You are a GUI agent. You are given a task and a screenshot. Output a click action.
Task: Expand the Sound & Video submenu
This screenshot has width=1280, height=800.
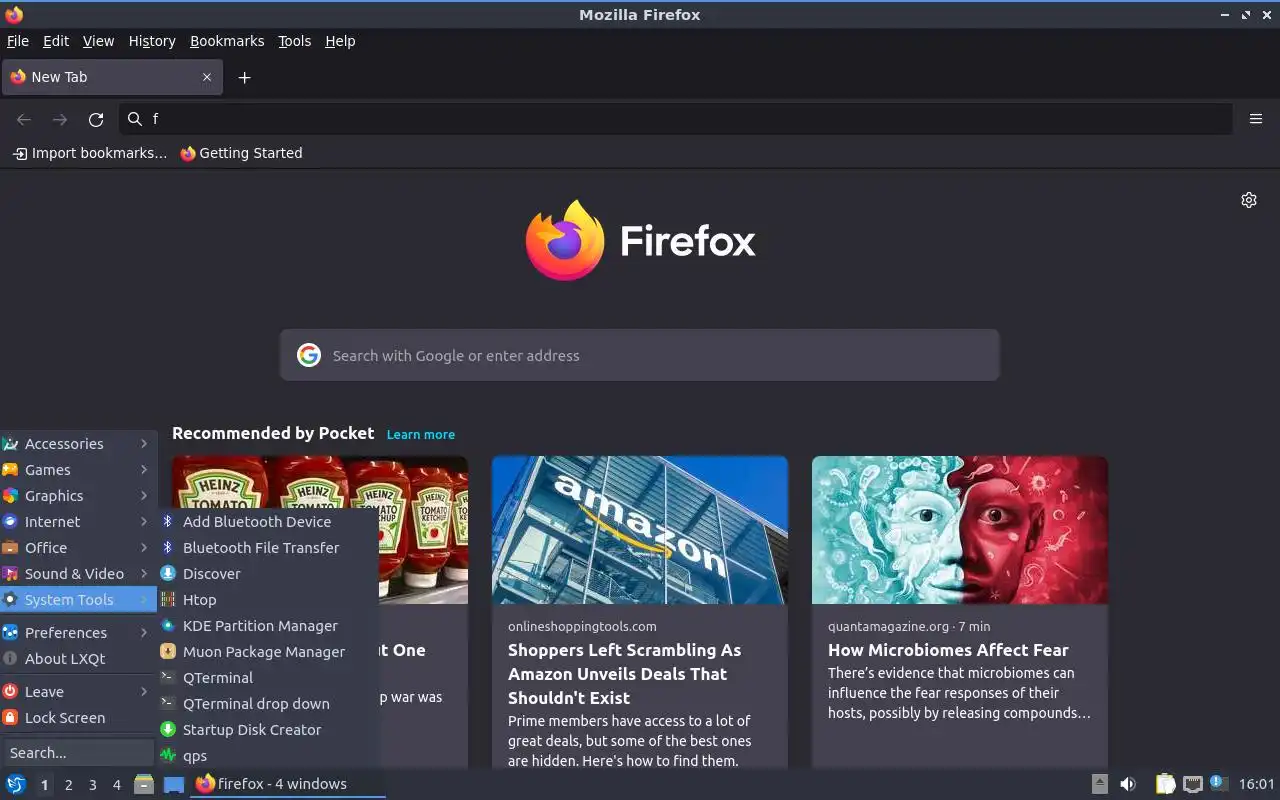pos(78,574)
